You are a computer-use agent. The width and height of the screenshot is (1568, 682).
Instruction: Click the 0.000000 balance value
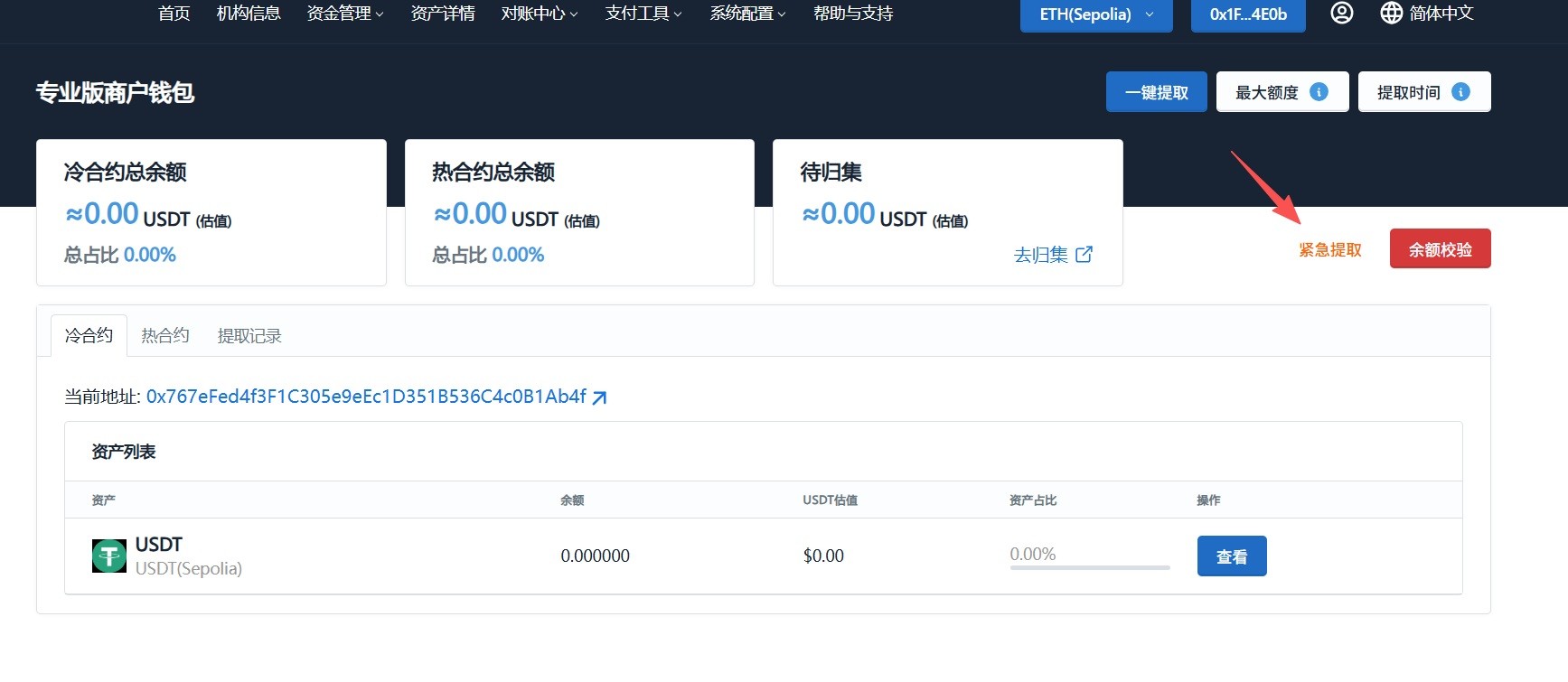[x=596, y=556]
